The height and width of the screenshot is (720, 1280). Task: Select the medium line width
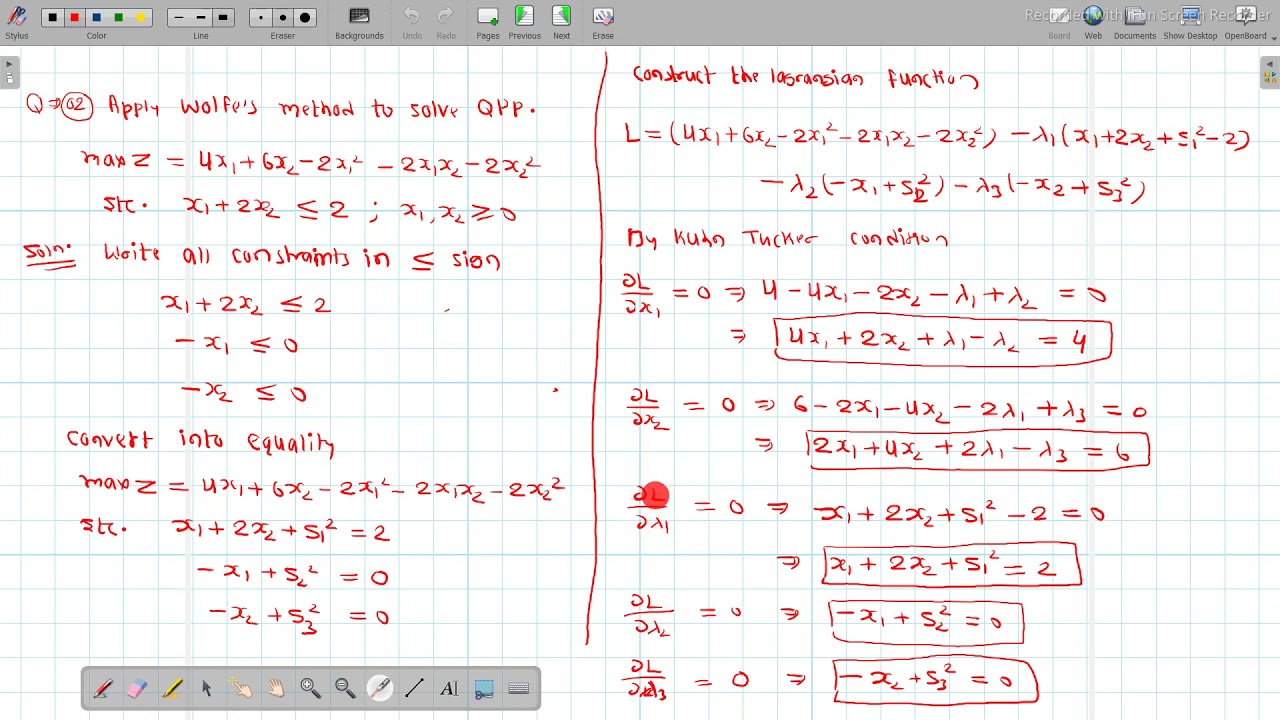coord(201,18)
